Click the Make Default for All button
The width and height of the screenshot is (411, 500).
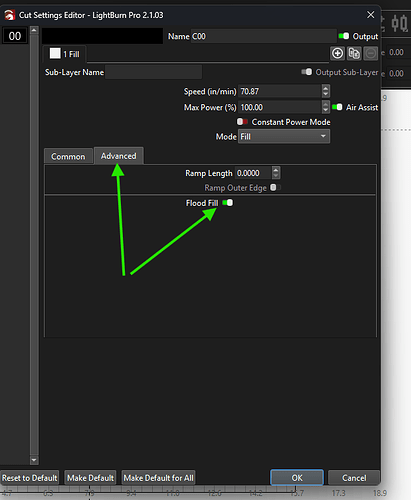[x=158, y=478]
